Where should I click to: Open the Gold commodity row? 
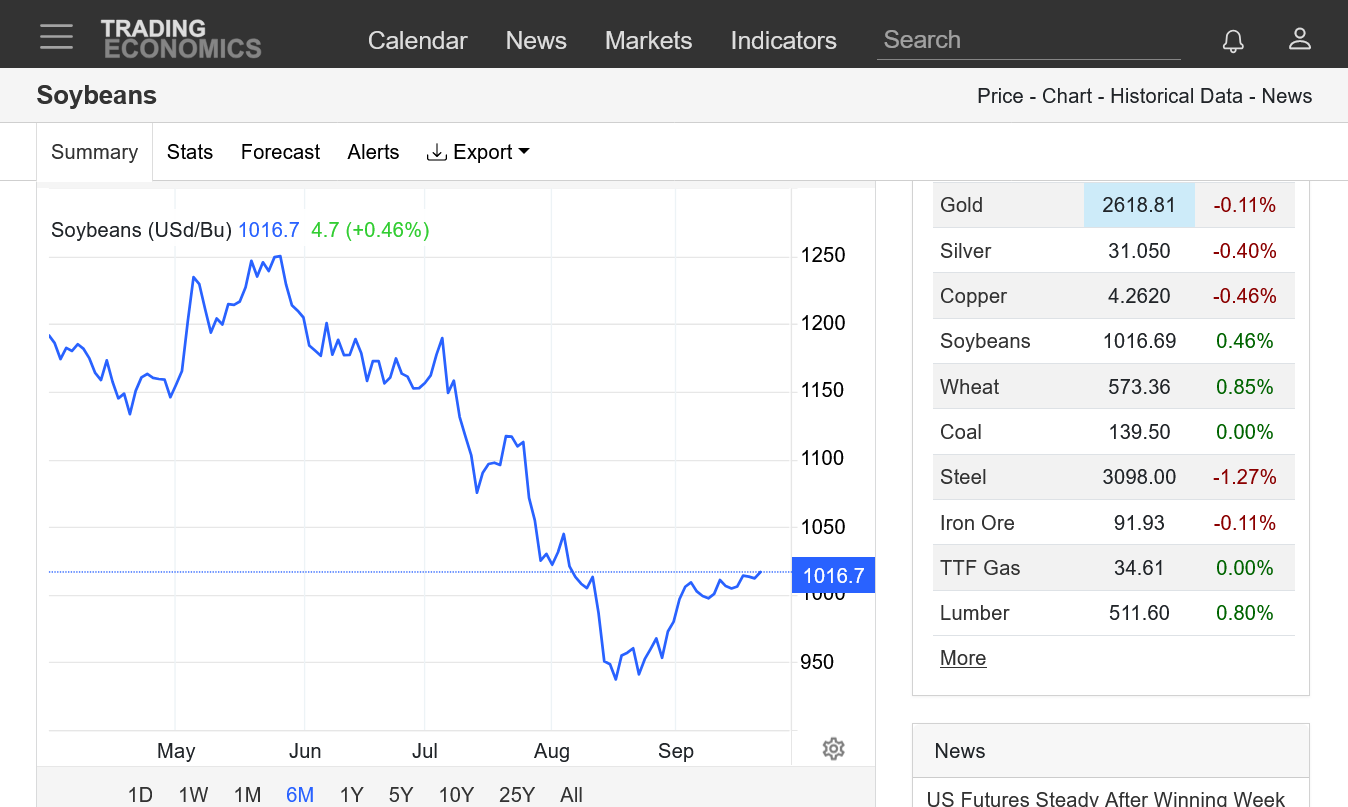tap(962, 205)
